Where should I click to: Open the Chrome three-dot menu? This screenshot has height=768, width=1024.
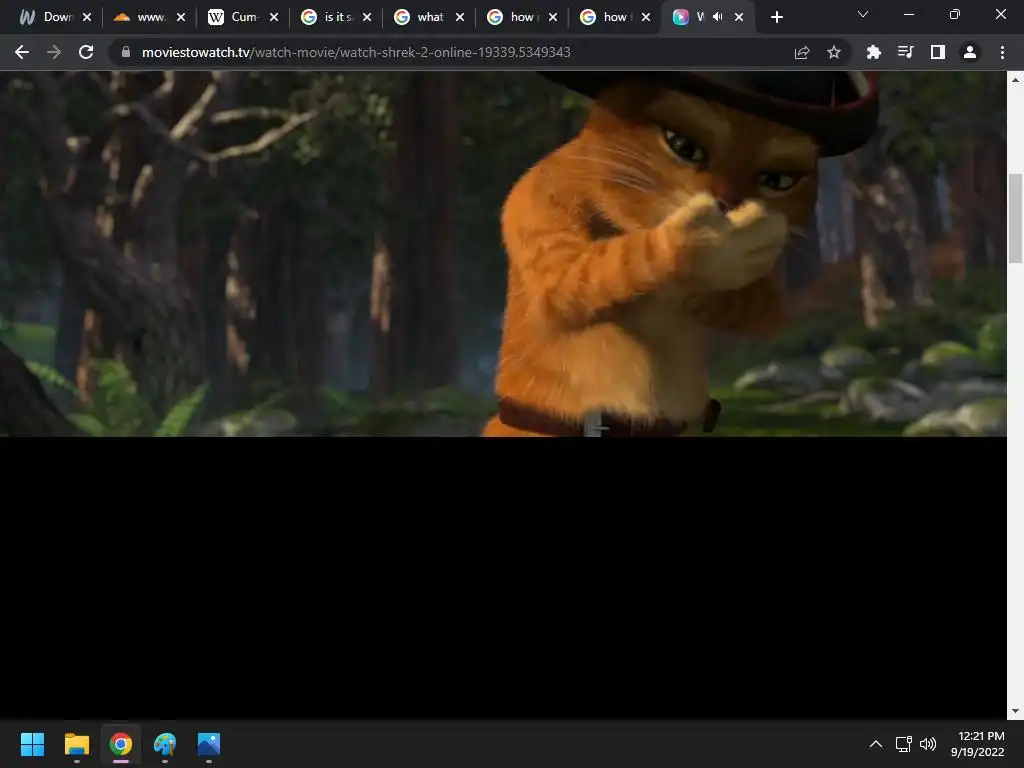coord(1002,52)
